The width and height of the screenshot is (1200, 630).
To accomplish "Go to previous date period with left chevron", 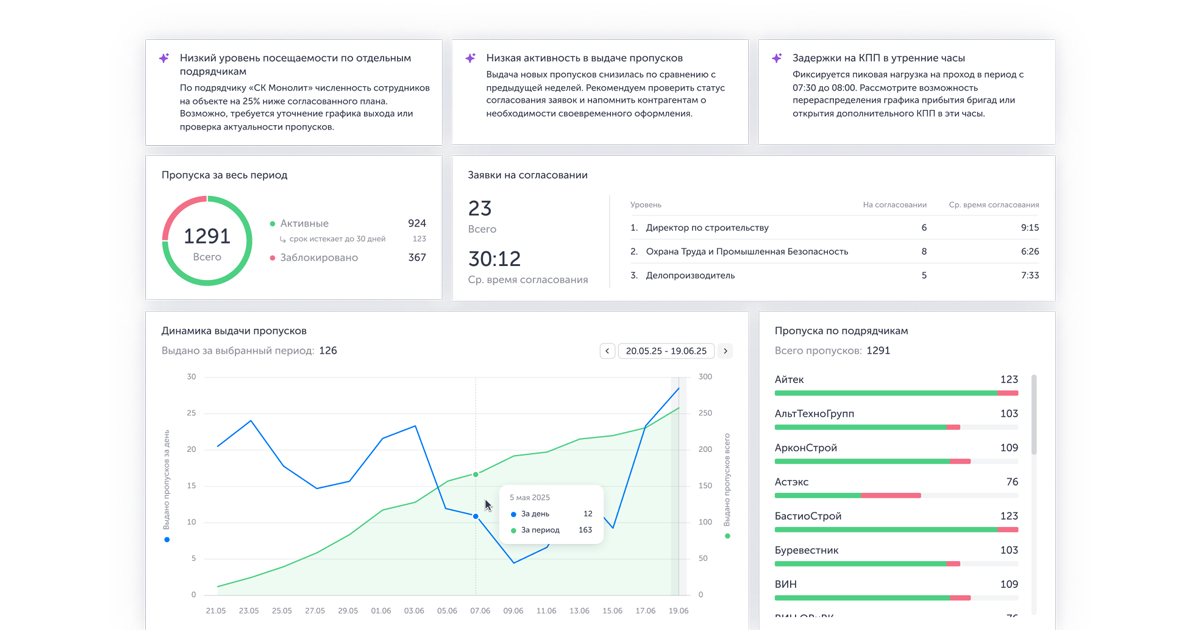I will [607, 351].
